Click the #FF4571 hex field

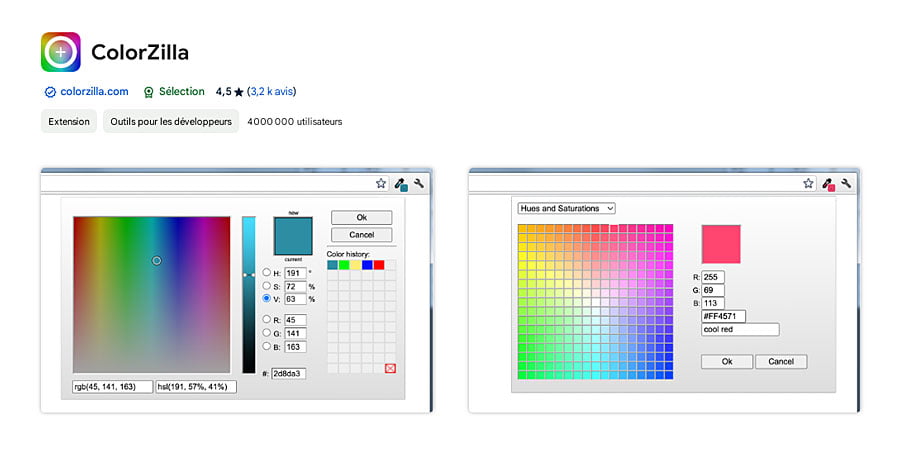[x=723, y=316]
